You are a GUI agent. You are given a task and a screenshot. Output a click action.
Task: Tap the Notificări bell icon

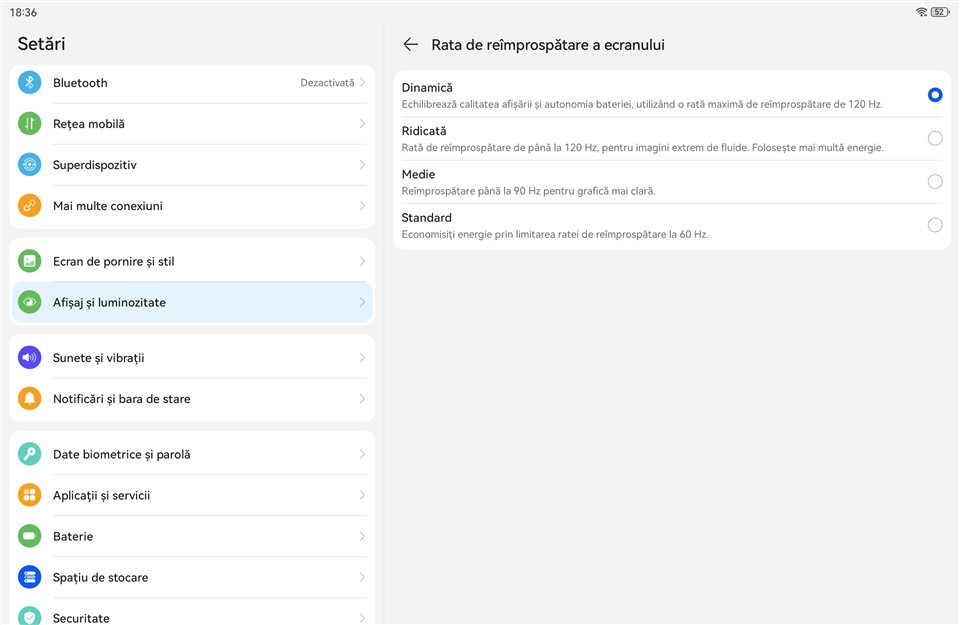(30, 399)
